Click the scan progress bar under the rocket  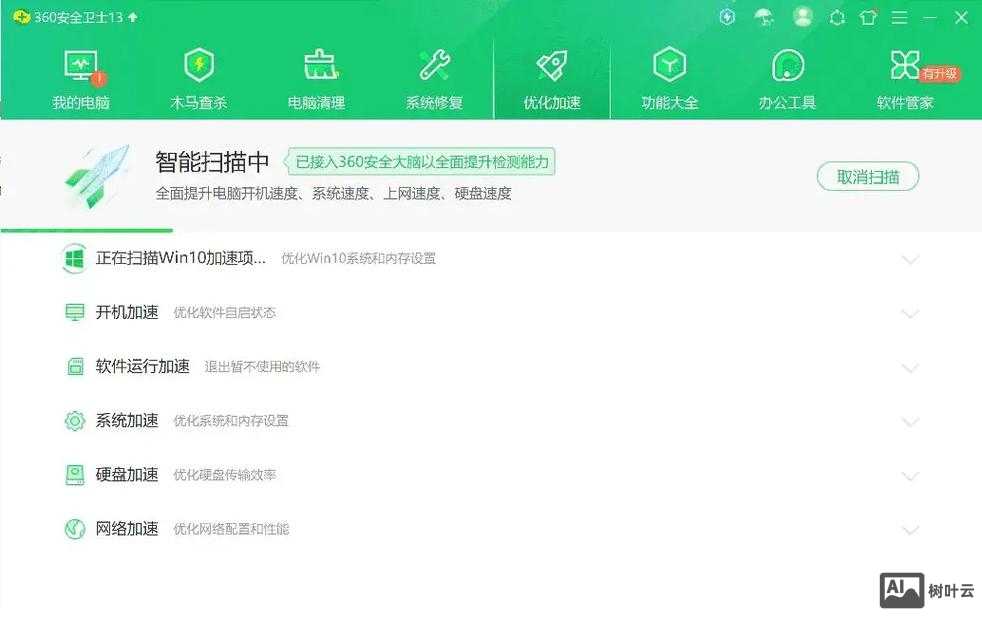point(87,230)
